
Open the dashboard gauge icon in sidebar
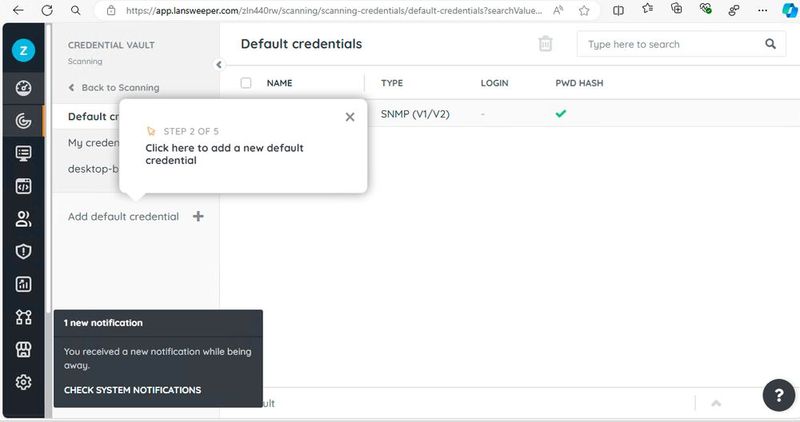pos(23,88)
